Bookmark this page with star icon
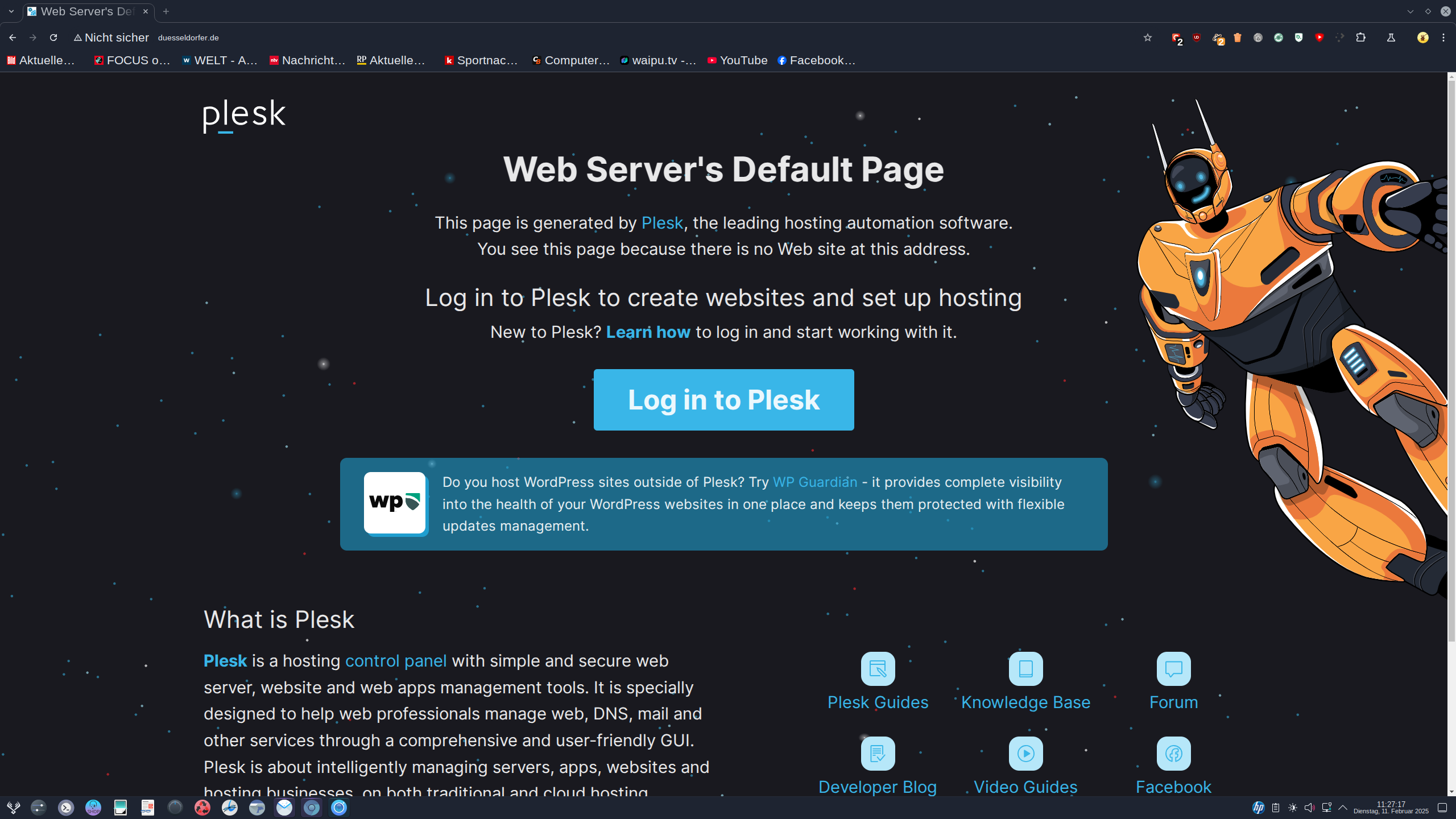1456x819 pixels. (1148, 38)
